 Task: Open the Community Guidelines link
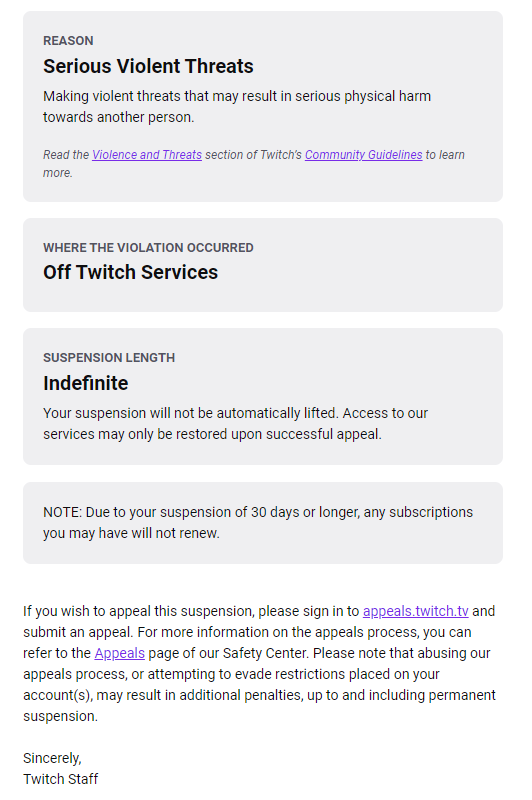[364, 155]
